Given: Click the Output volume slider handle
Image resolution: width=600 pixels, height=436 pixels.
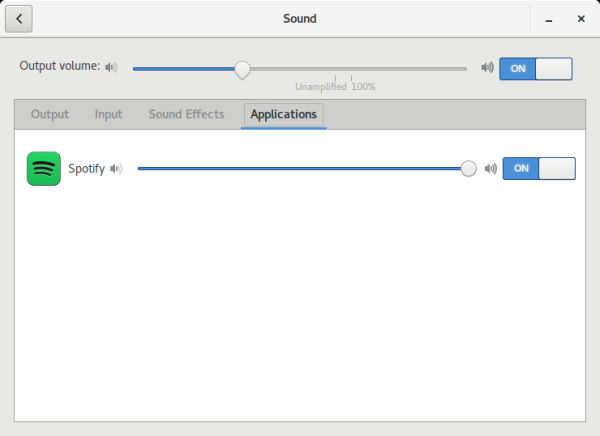Looking at the screenshot, I should (242, 69).
